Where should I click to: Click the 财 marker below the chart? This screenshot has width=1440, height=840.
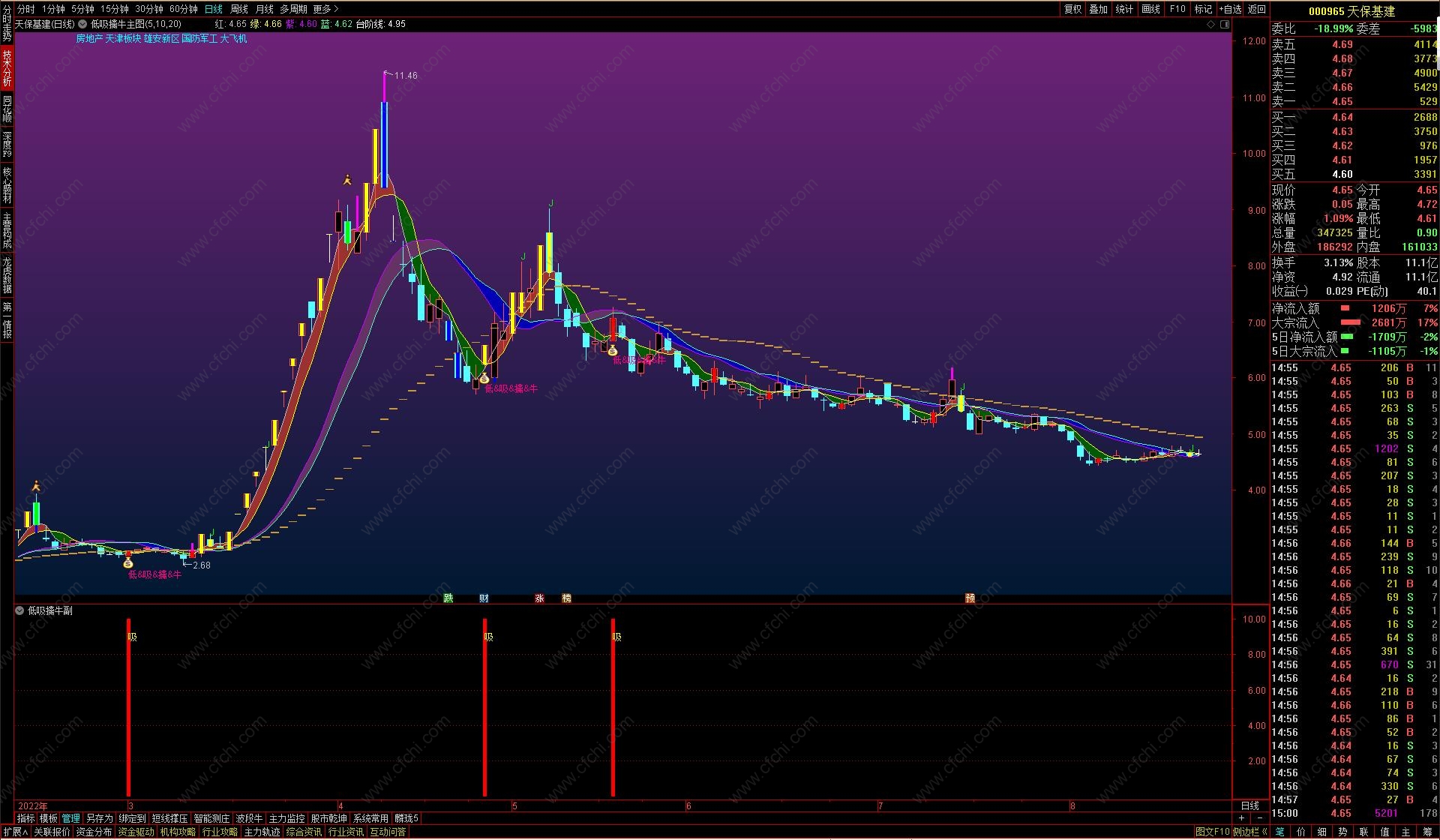pos(484,598)
